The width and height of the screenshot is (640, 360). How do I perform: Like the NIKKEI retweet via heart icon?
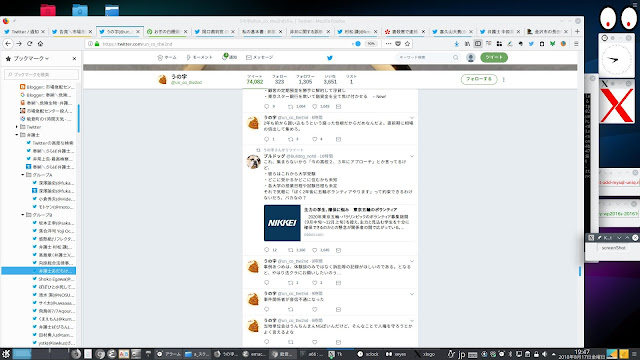click(x=315, y=250)
